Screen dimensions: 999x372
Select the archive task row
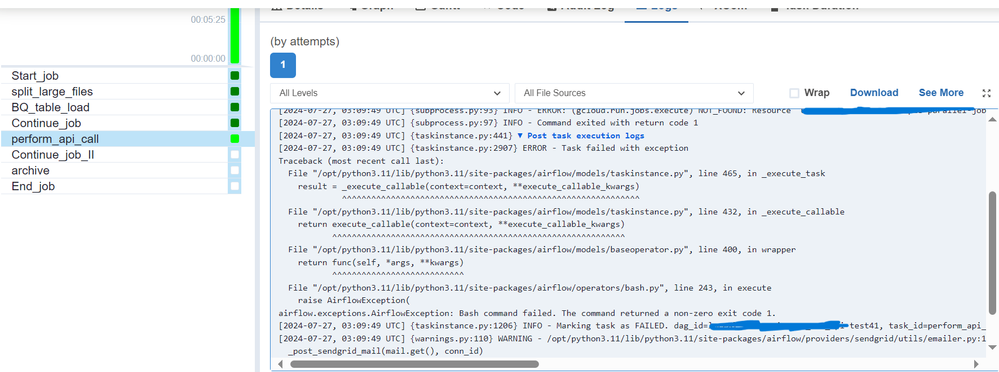[x=127, y=171]
